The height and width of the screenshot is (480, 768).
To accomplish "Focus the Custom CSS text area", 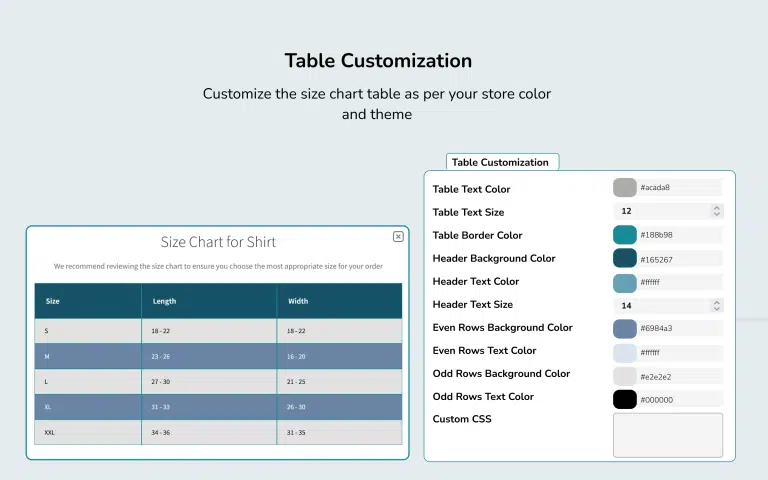I will tap(667, 435).
